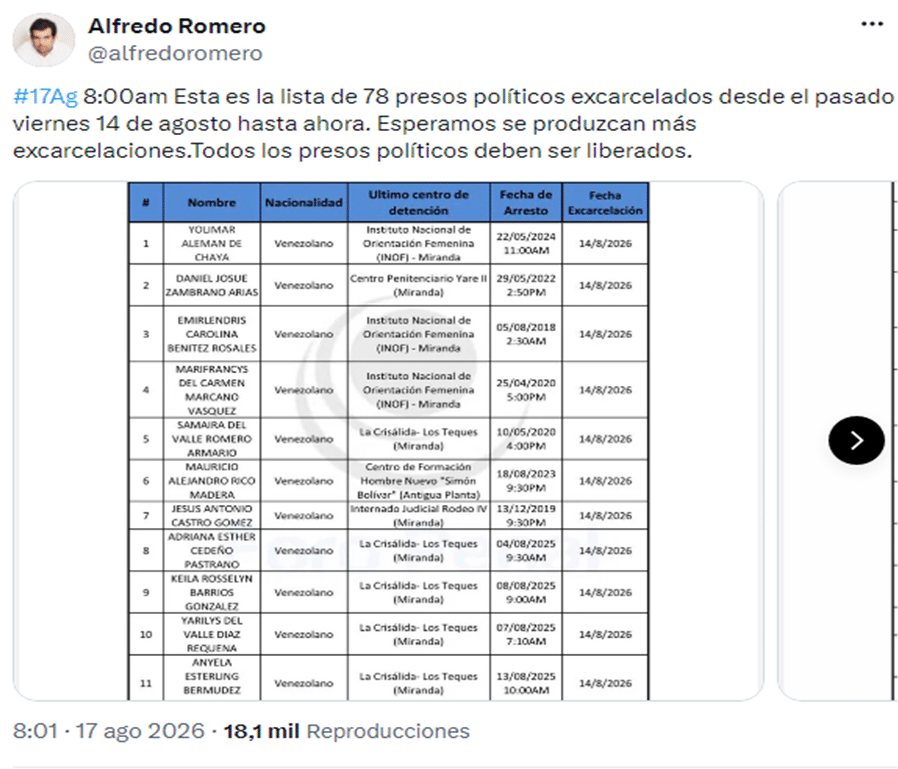Select the MAURICIO ALEJANDRO RICO MADERA cell
This screenshot has height=769, width=898.
(211, 481)
